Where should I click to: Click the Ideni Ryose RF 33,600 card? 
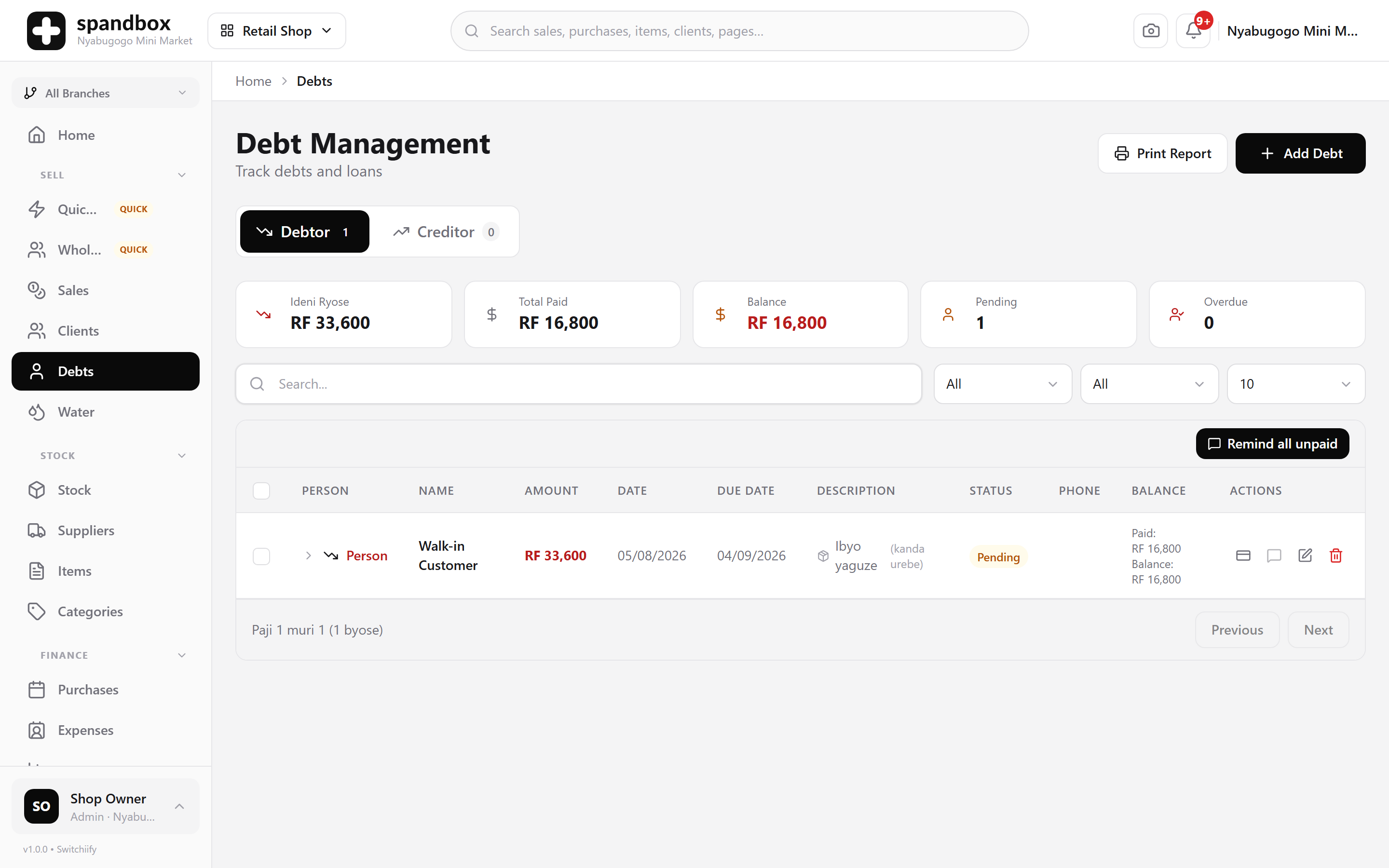[344, 314]
